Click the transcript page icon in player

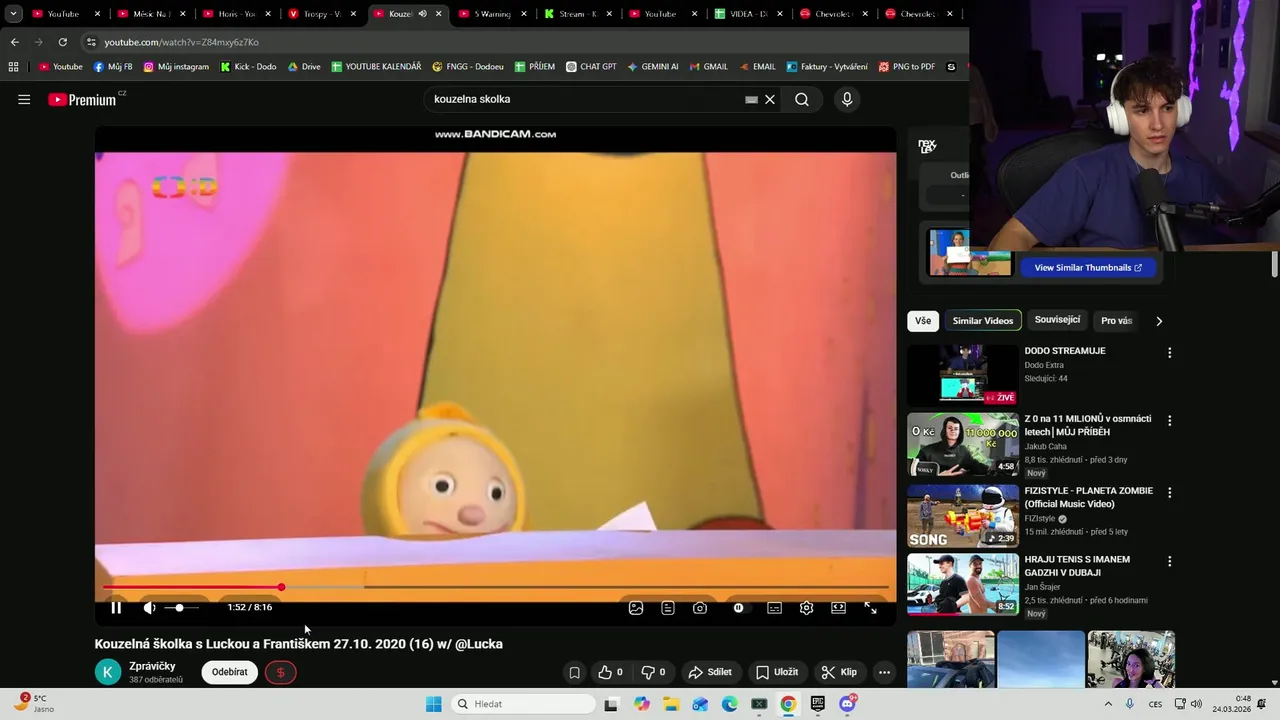668,607
